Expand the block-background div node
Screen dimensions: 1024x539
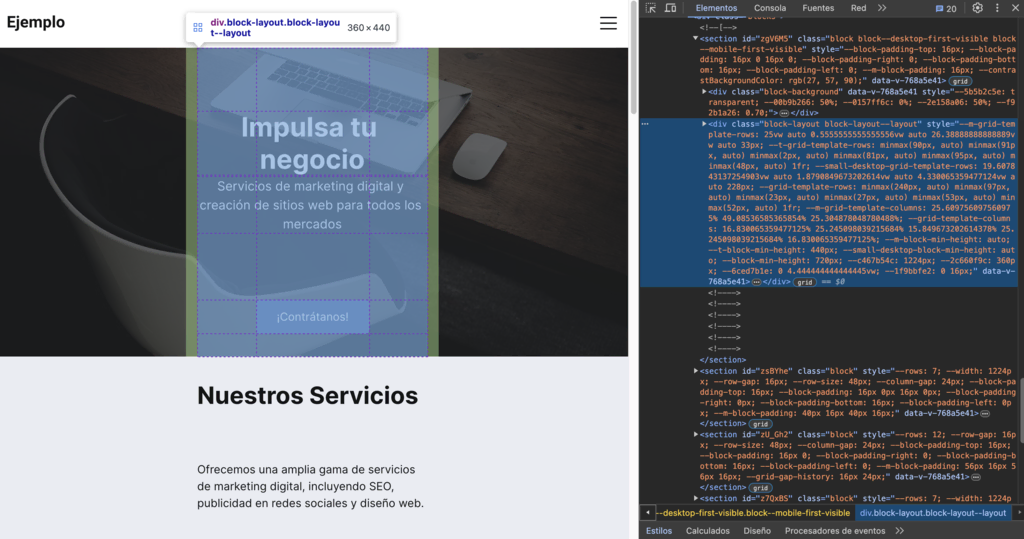pos(704,91)
